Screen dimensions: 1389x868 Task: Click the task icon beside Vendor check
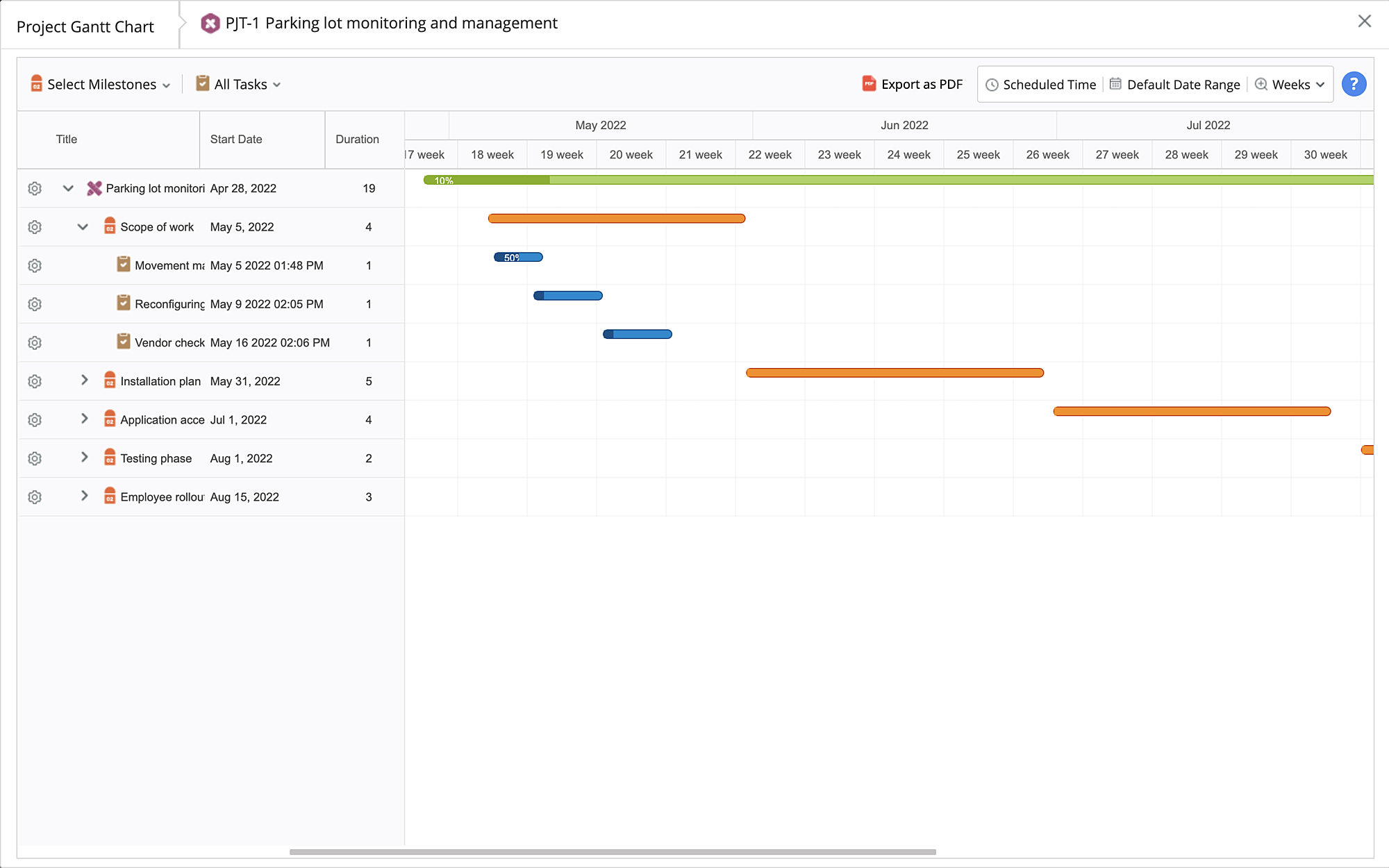tap(123, 342)
